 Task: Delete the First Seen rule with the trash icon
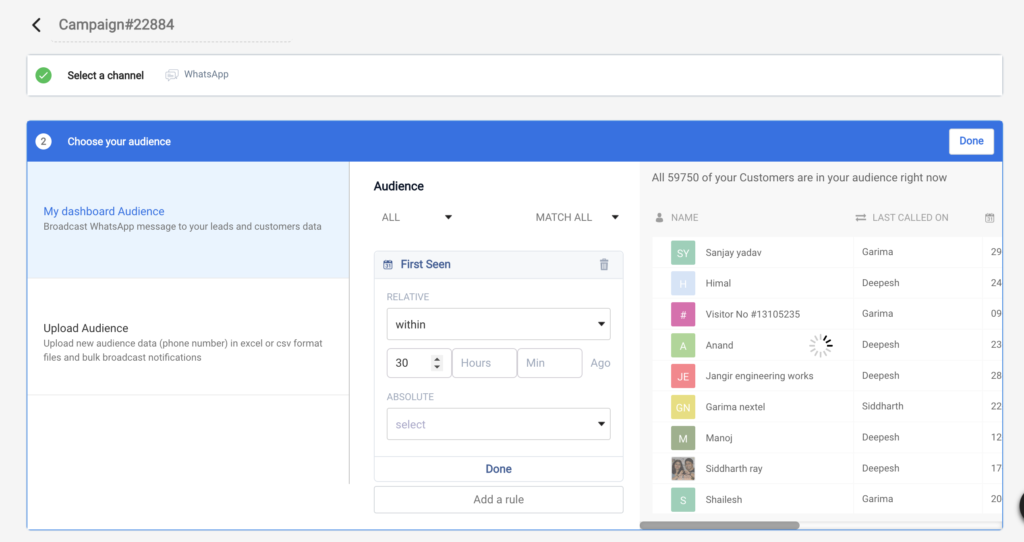604,264
